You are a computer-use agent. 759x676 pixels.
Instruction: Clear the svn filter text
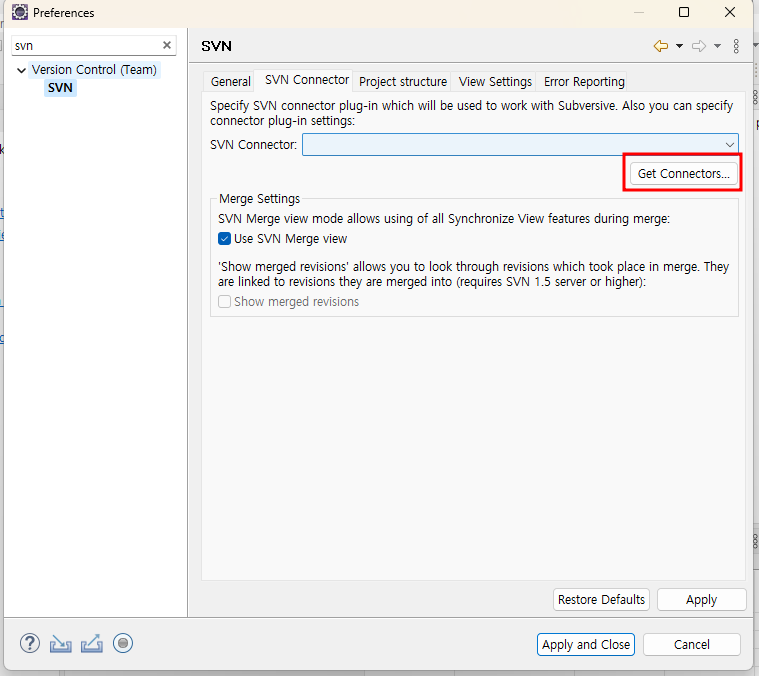pos(167,45)
